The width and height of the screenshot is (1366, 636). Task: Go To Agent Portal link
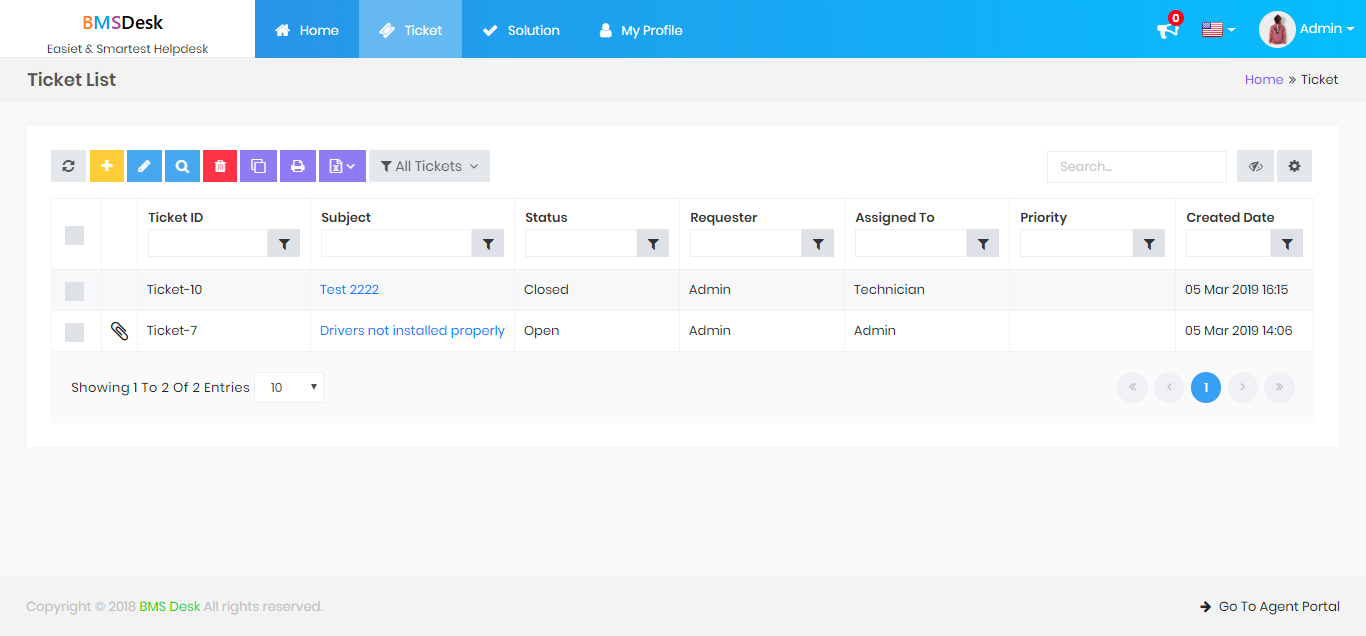coord(1270,606)
